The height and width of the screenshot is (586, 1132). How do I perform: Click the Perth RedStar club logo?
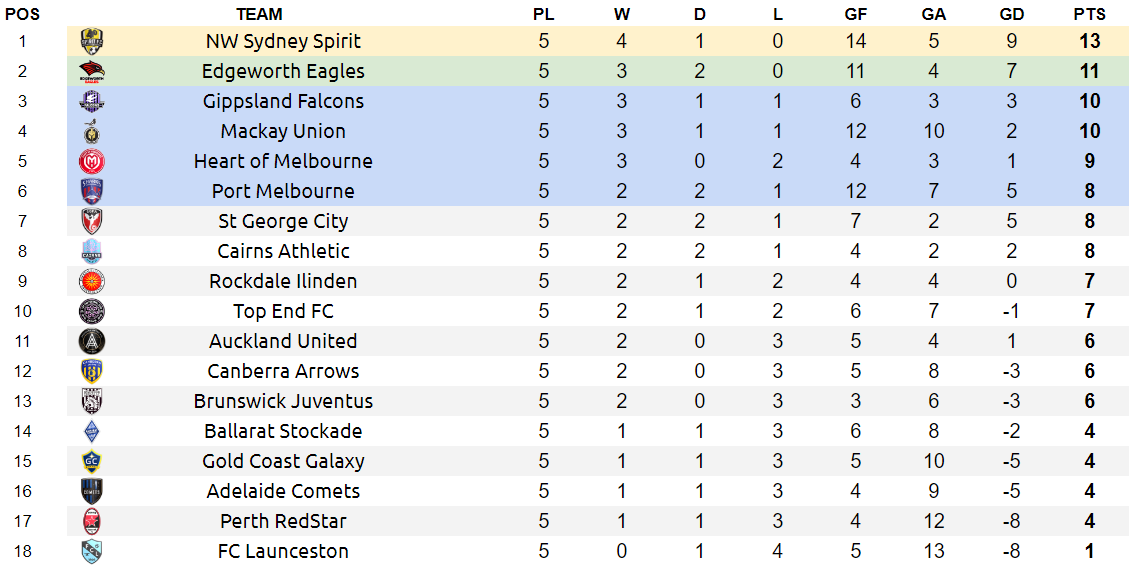click(92, 521)
